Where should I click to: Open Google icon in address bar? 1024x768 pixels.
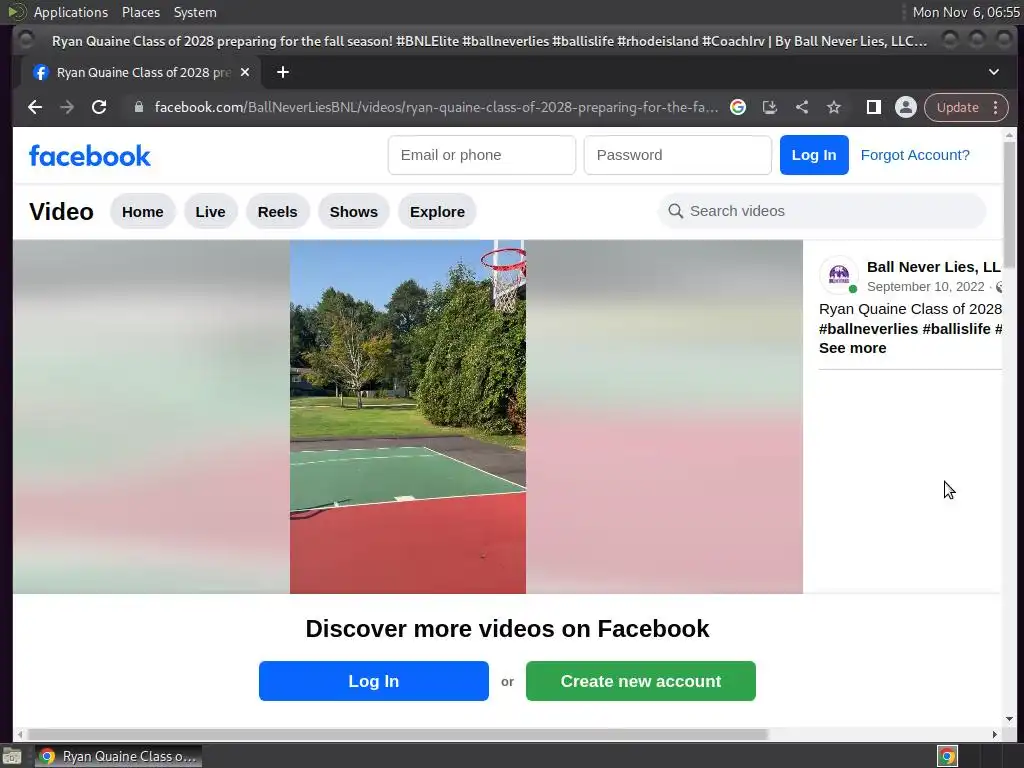click(x=738, y=107)
